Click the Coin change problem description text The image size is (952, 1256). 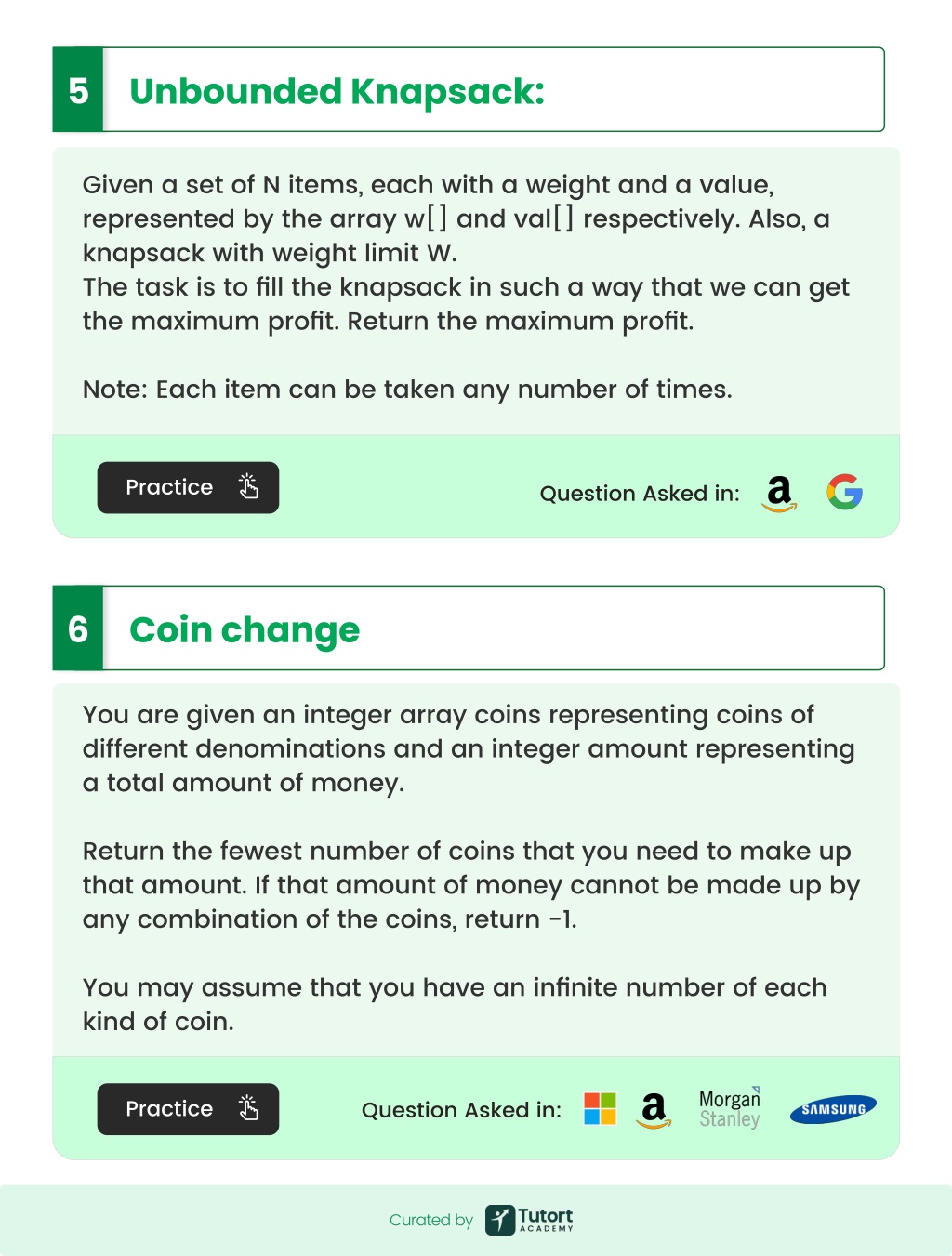pos(471,867)
